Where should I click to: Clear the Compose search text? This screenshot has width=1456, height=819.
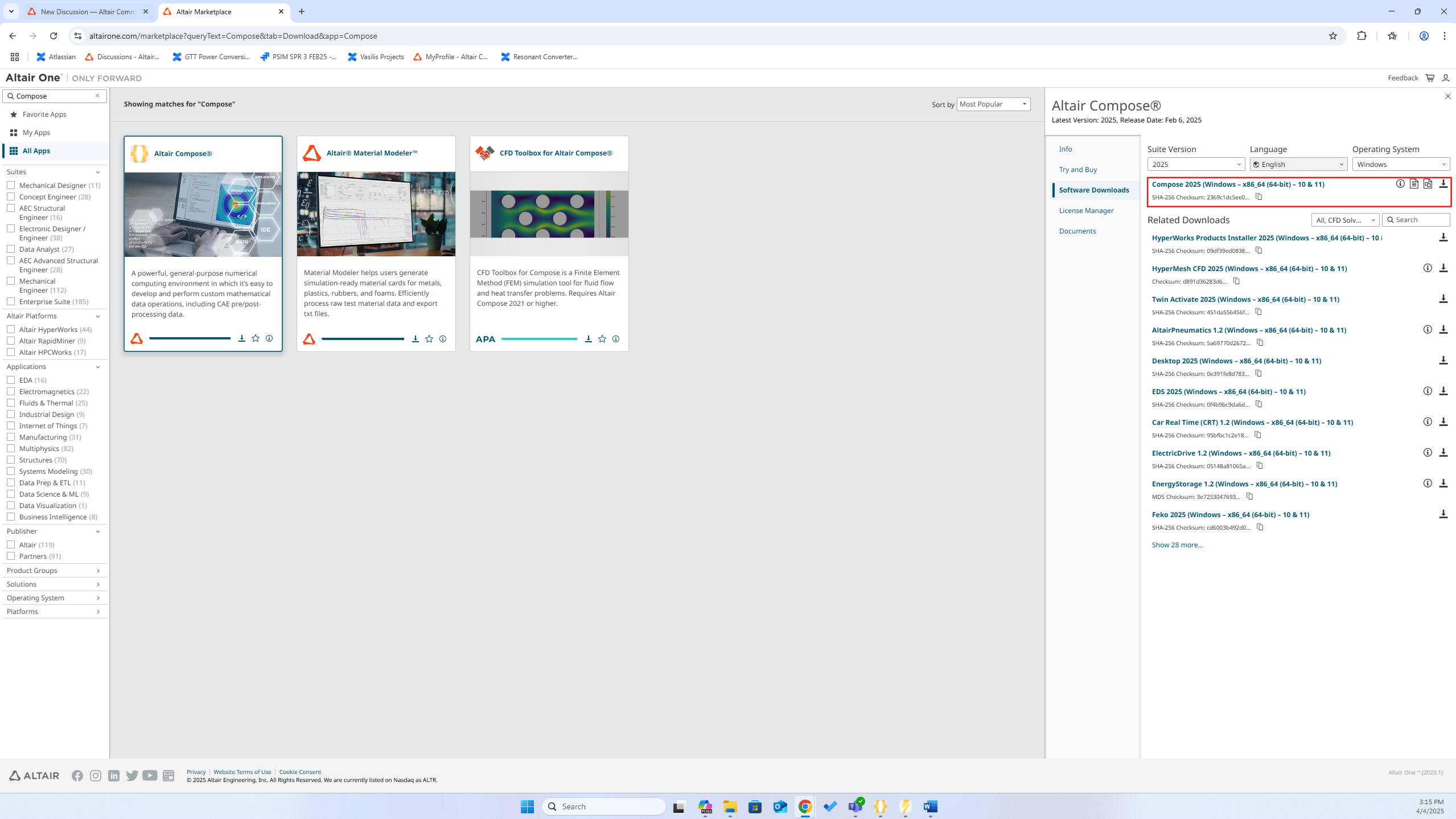[x=97, y=96]
